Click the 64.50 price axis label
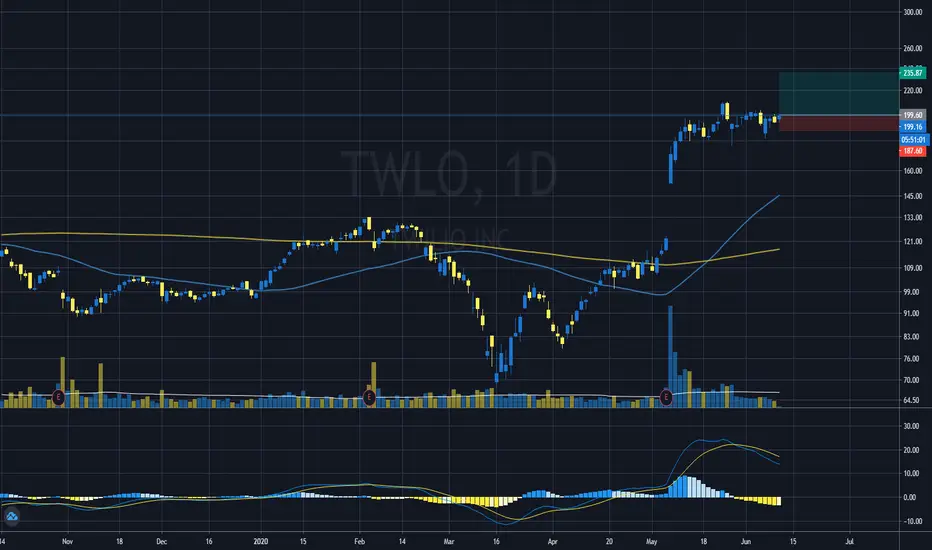Viewport: 932px width, 550px height. click(912, 400)
